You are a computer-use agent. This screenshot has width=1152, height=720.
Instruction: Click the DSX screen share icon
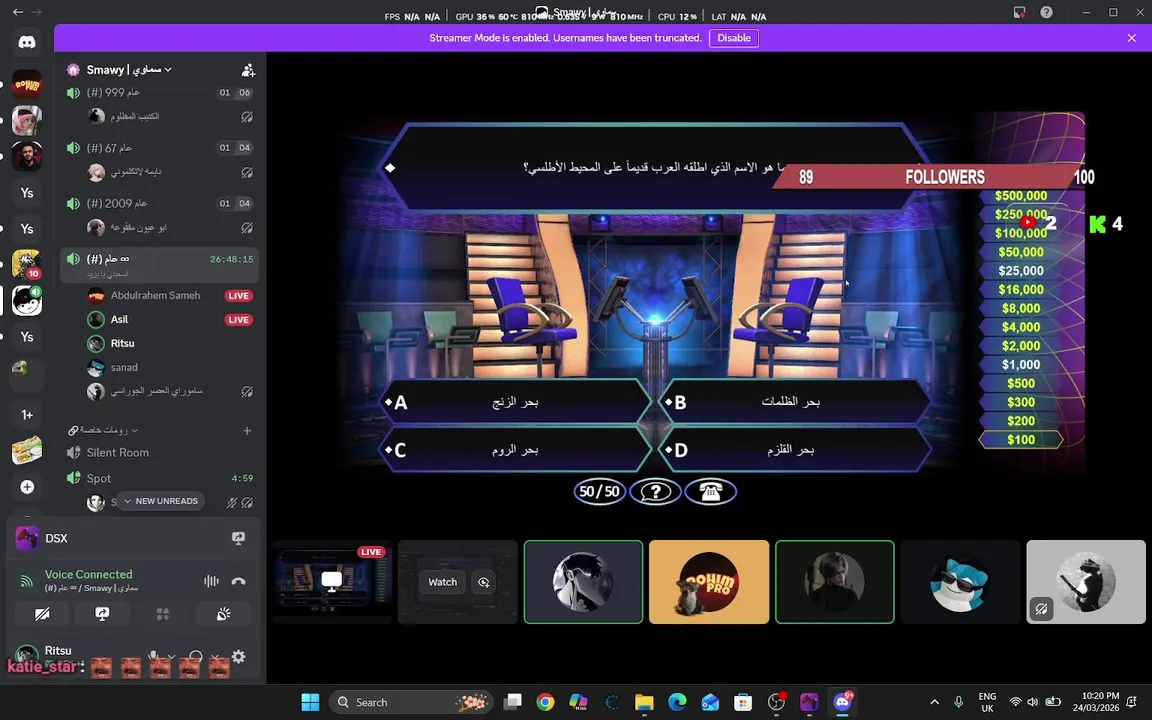(238, 538)
